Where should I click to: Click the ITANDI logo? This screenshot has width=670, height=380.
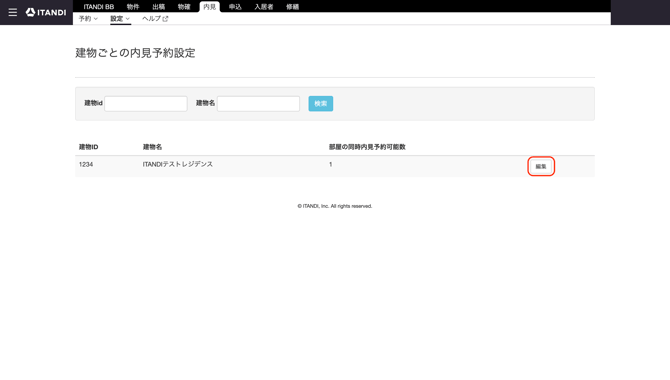(46, 12)
